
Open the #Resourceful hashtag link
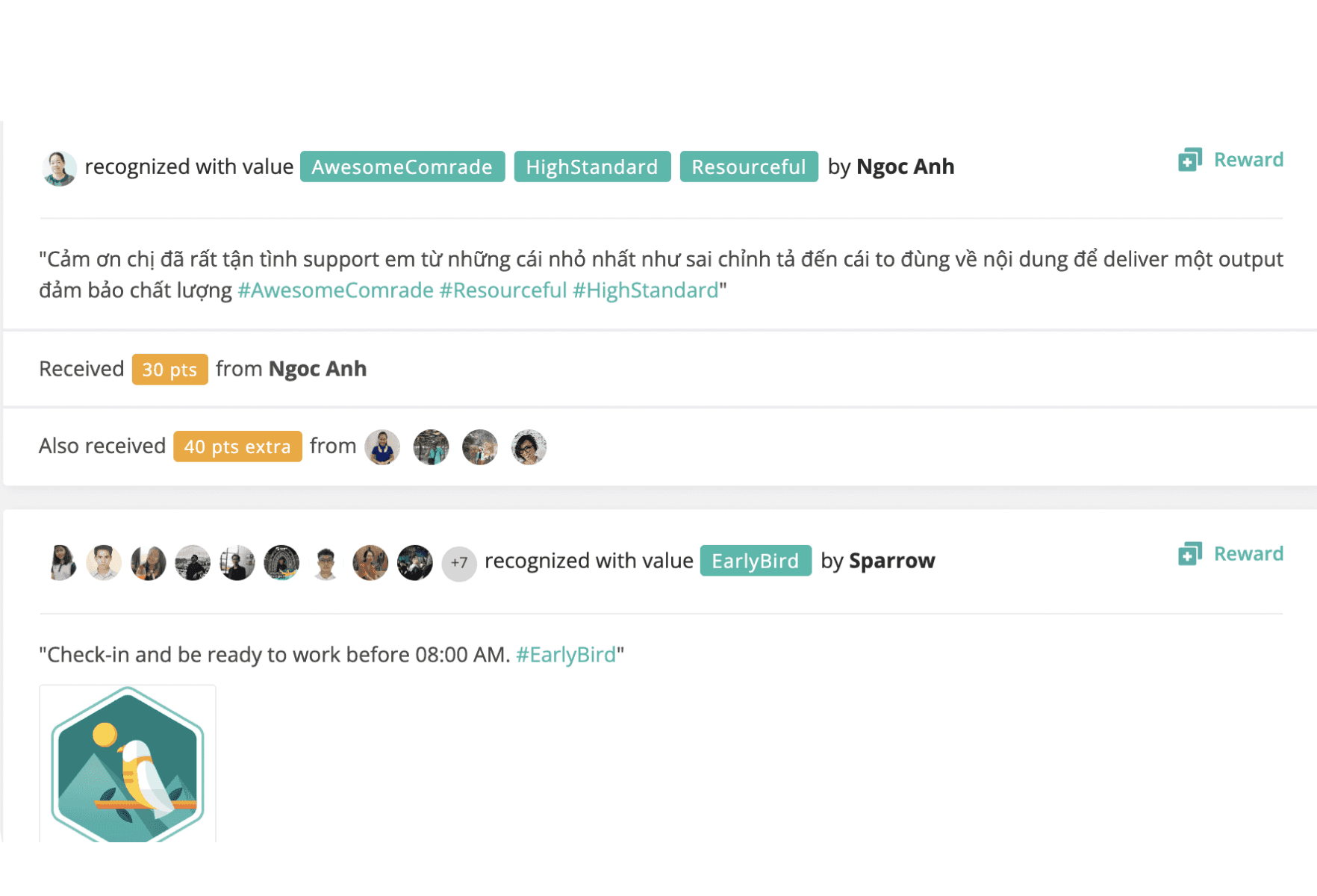503,290
